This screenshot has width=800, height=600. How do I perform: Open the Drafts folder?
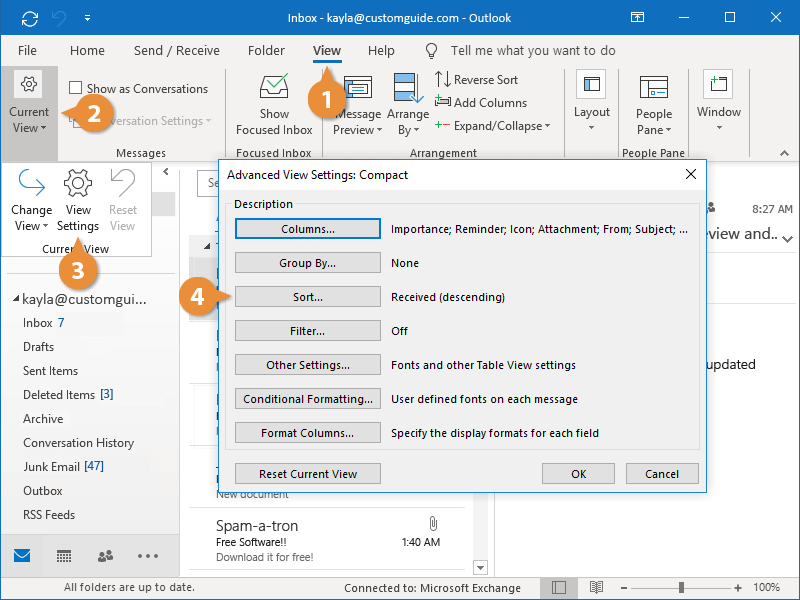[38, 347]
